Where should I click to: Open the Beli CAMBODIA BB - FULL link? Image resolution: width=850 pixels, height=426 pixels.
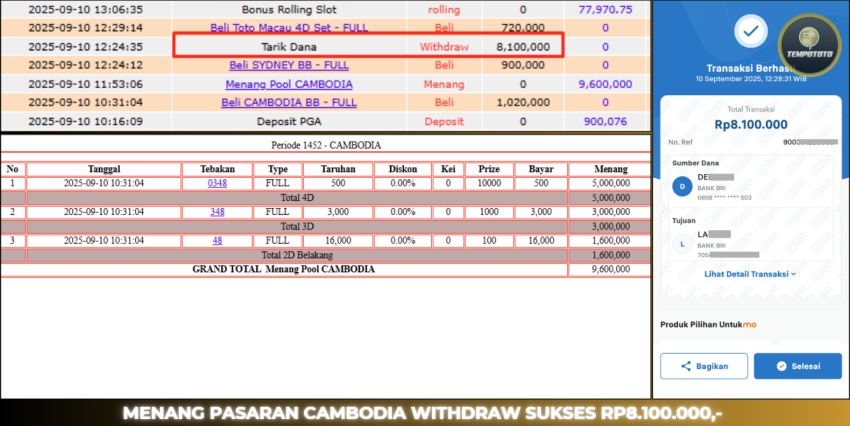pyautogui.click(x=289, y=102)
